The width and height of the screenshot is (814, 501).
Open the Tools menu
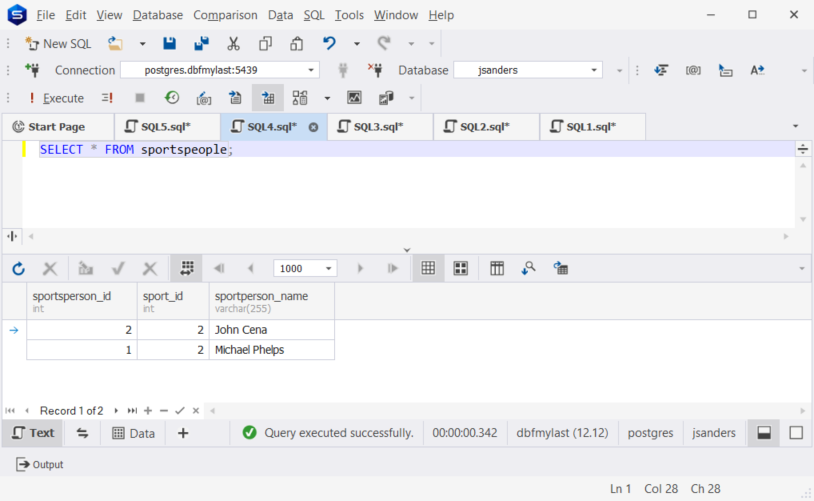349,15
